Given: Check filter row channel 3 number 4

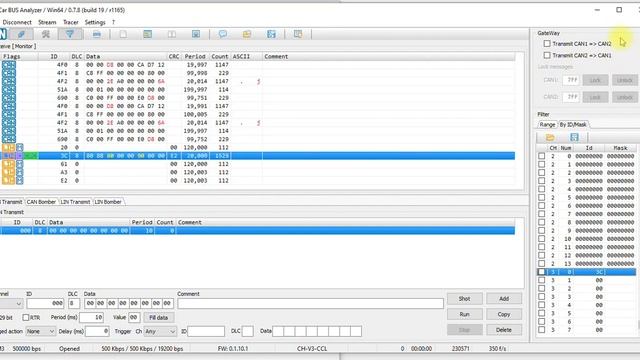Looking at the screenshot, I should pos(542,305).
